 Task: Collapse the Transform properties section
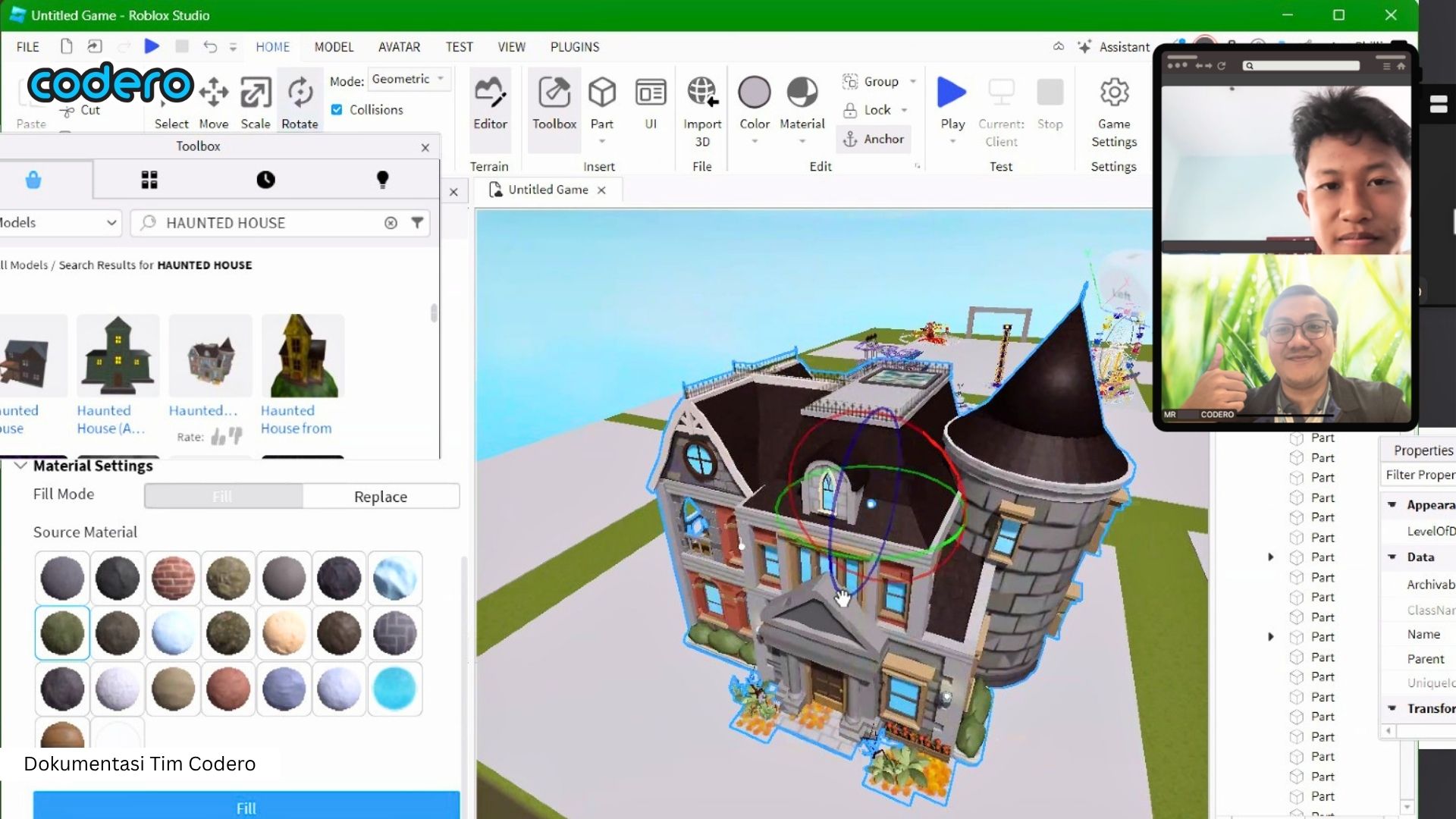click(1392, 708)
